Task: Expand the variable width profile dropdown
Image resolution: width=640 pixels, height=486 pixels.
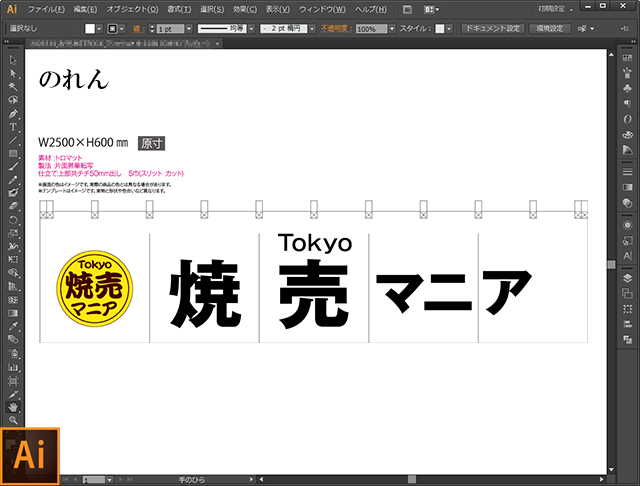Action: 251,29
